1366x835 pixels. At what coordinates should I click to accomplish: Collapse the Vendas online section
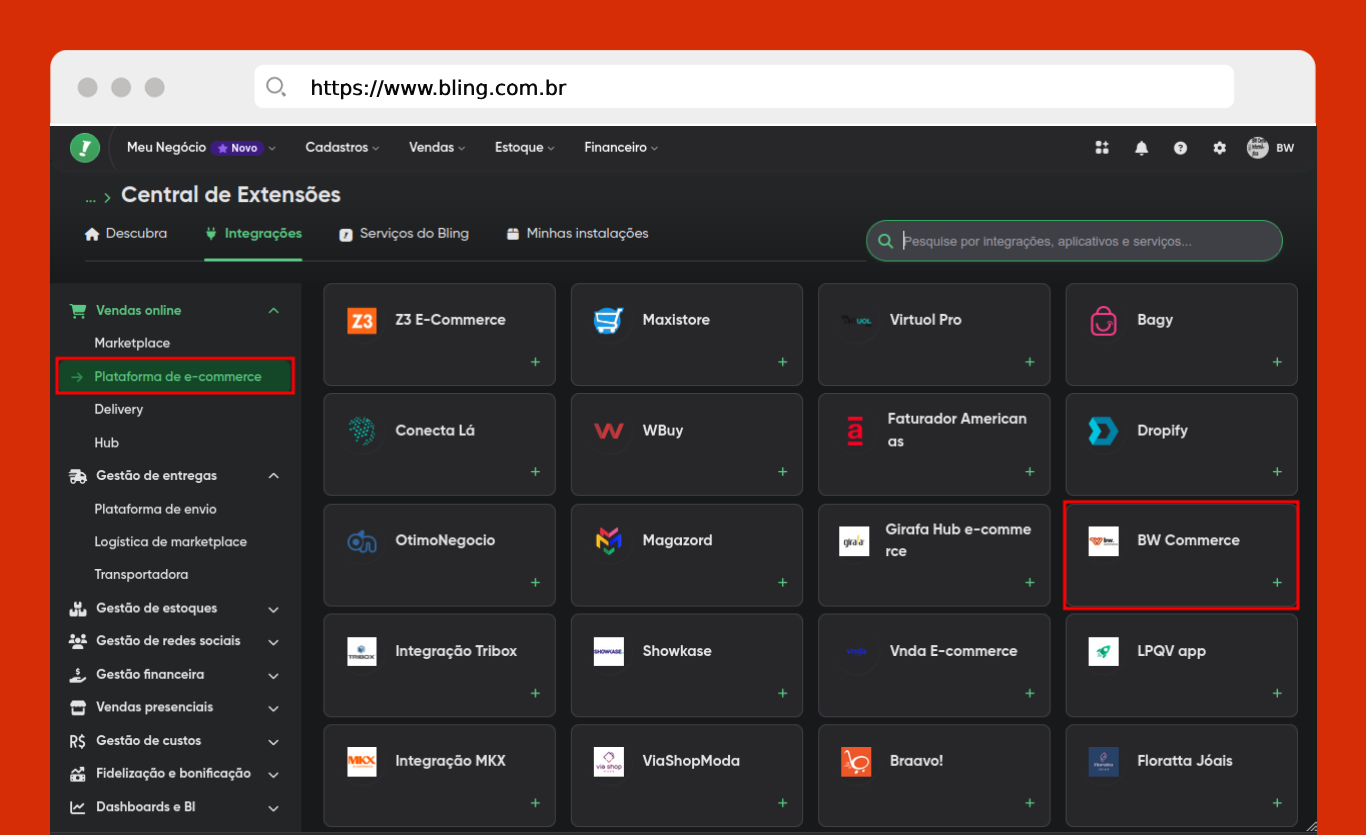pos(274,311)
